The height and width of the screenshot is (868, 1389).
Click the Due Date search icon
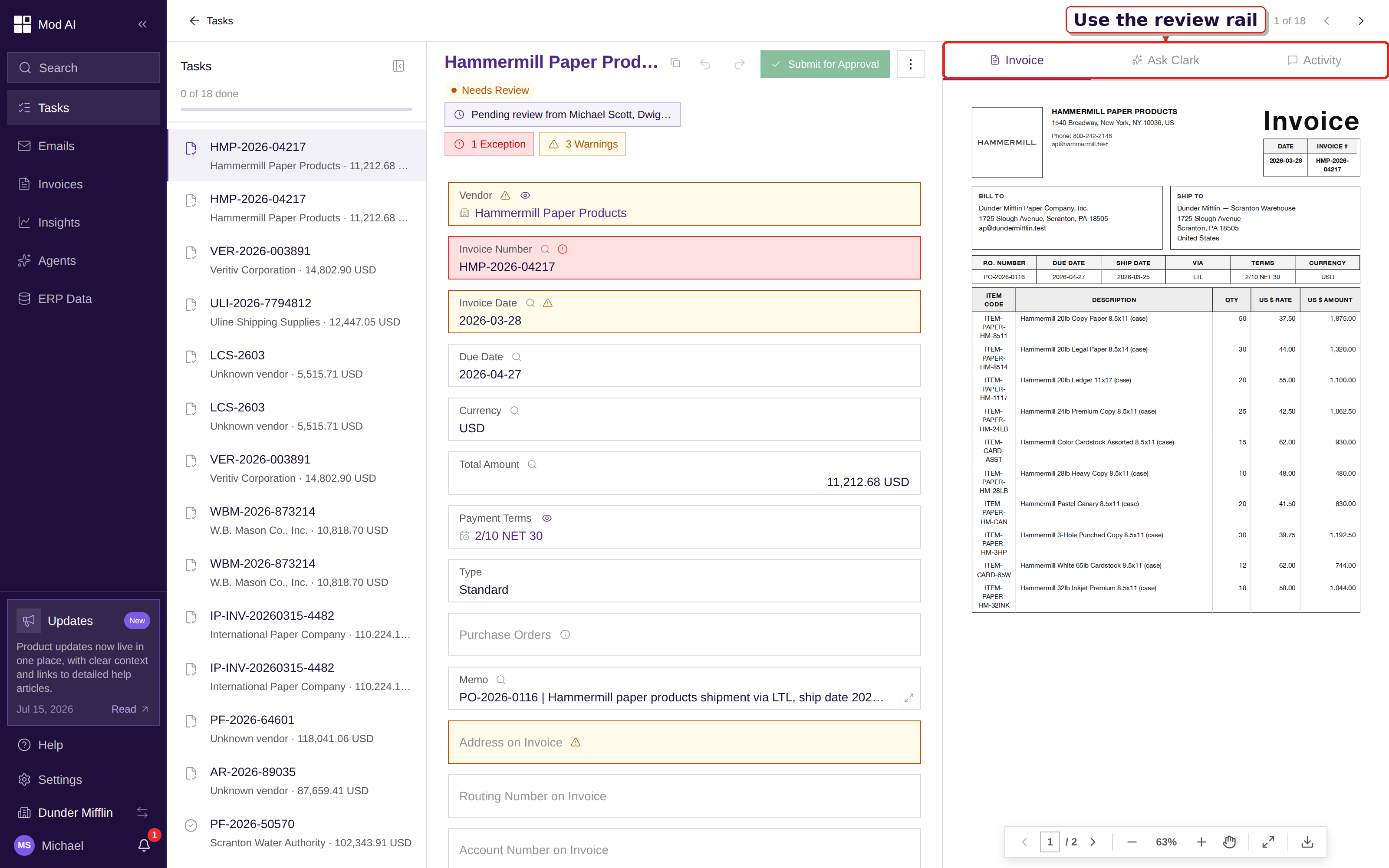tap(517, 356)
